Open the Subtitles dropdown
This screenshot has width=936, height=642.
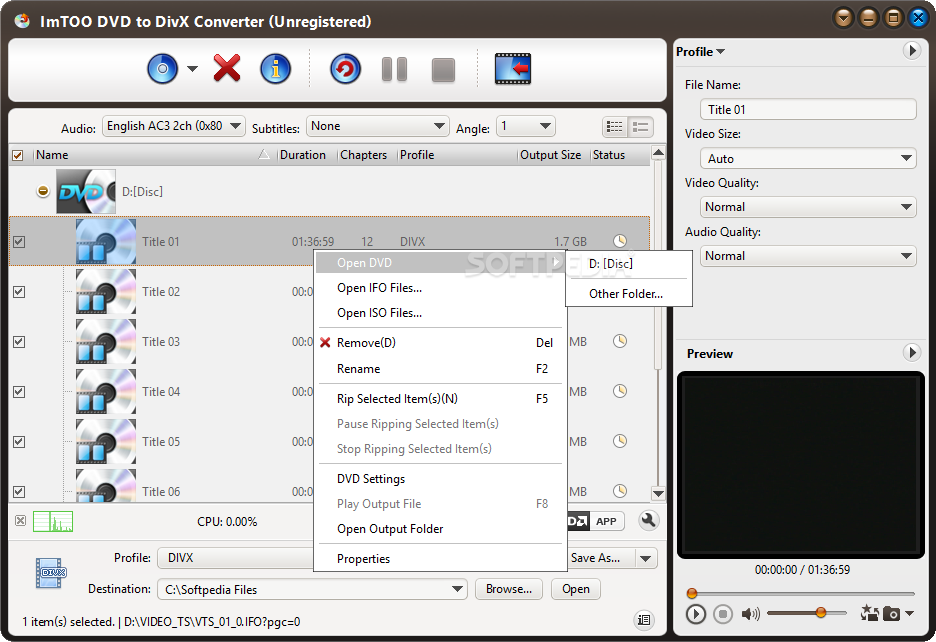(377, 126)
